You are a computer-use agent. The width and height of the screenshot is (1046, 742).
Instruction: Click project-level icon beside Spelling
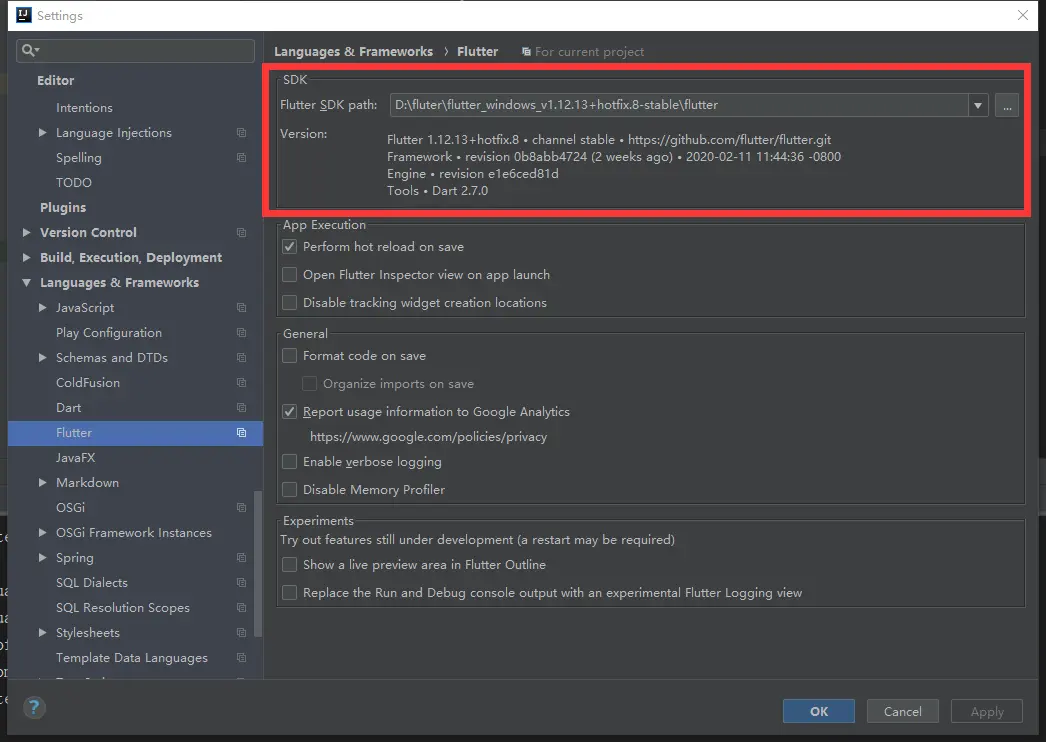(241, 157)
